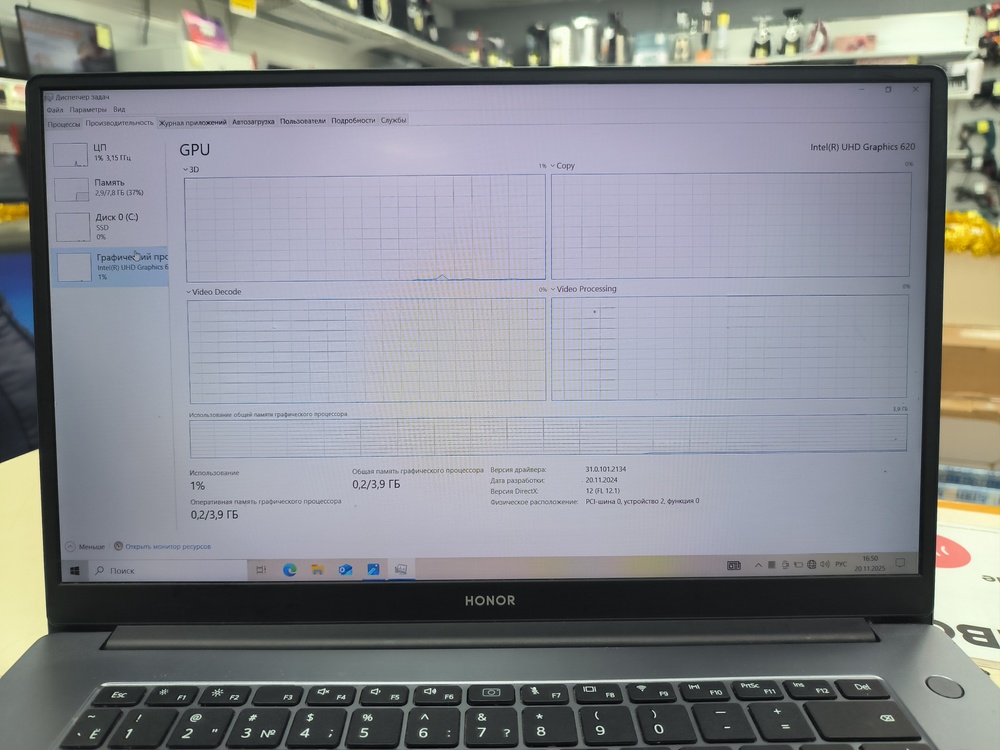Screen dimensions: 1000x750
Task: Click the Меньше button to collapse details
Action: 86,547
